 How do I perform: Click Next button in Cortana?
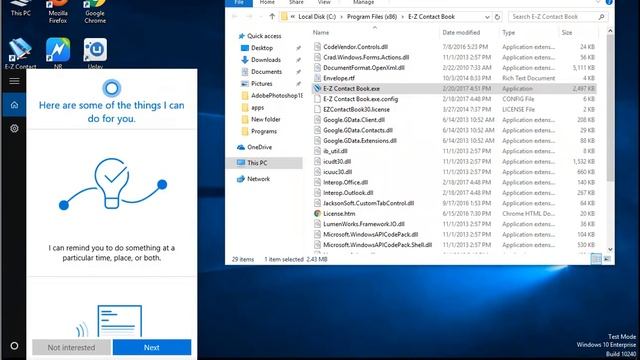[152, 347]
